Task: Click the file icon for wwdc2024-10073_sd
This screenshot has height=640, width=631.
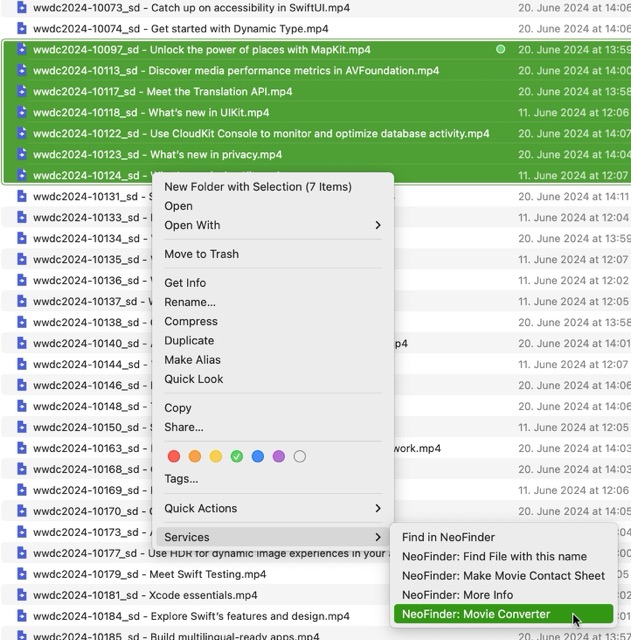Action: 21,7
